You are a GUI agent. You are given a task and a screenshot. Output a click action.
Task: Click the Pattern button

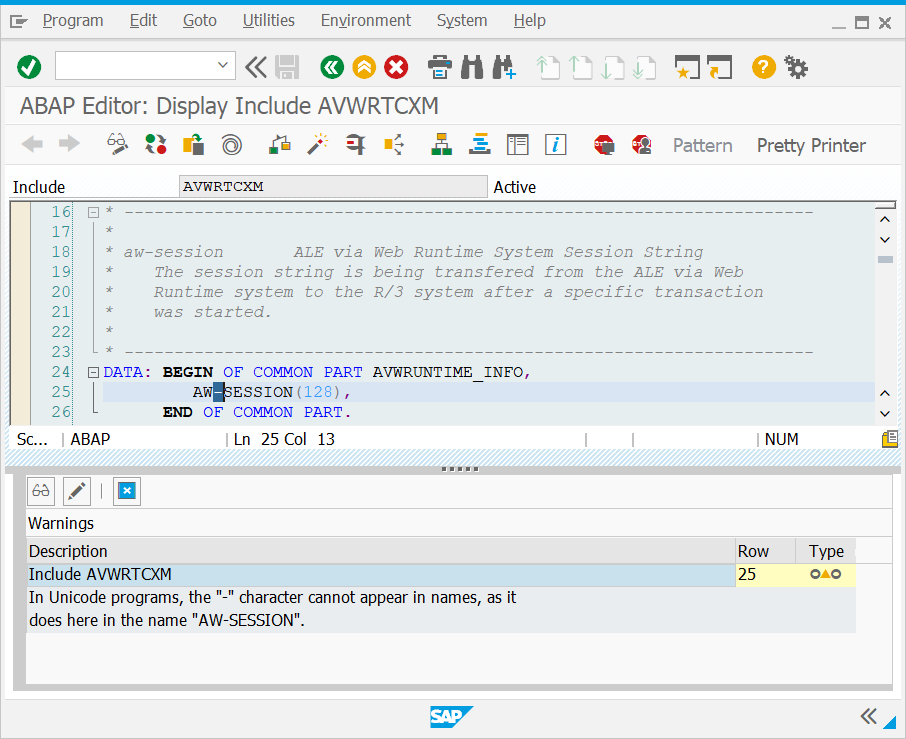point(703,146)
